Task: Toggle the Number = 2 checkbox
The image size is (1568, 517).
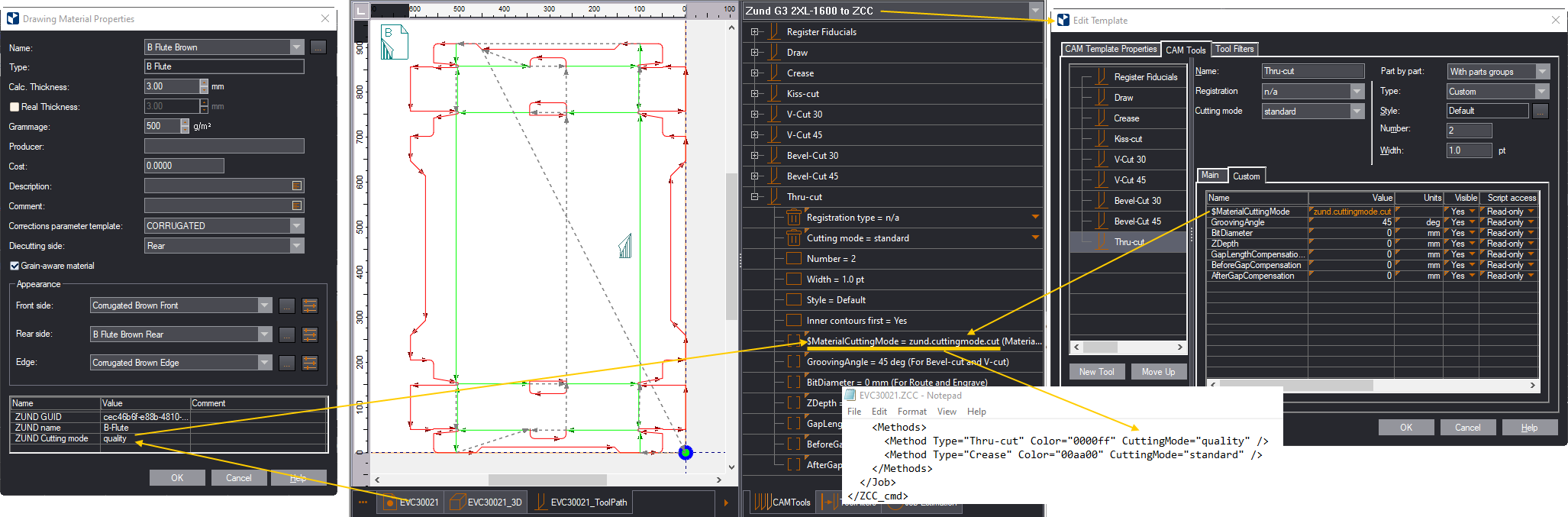Action: (x=794, y=259)
